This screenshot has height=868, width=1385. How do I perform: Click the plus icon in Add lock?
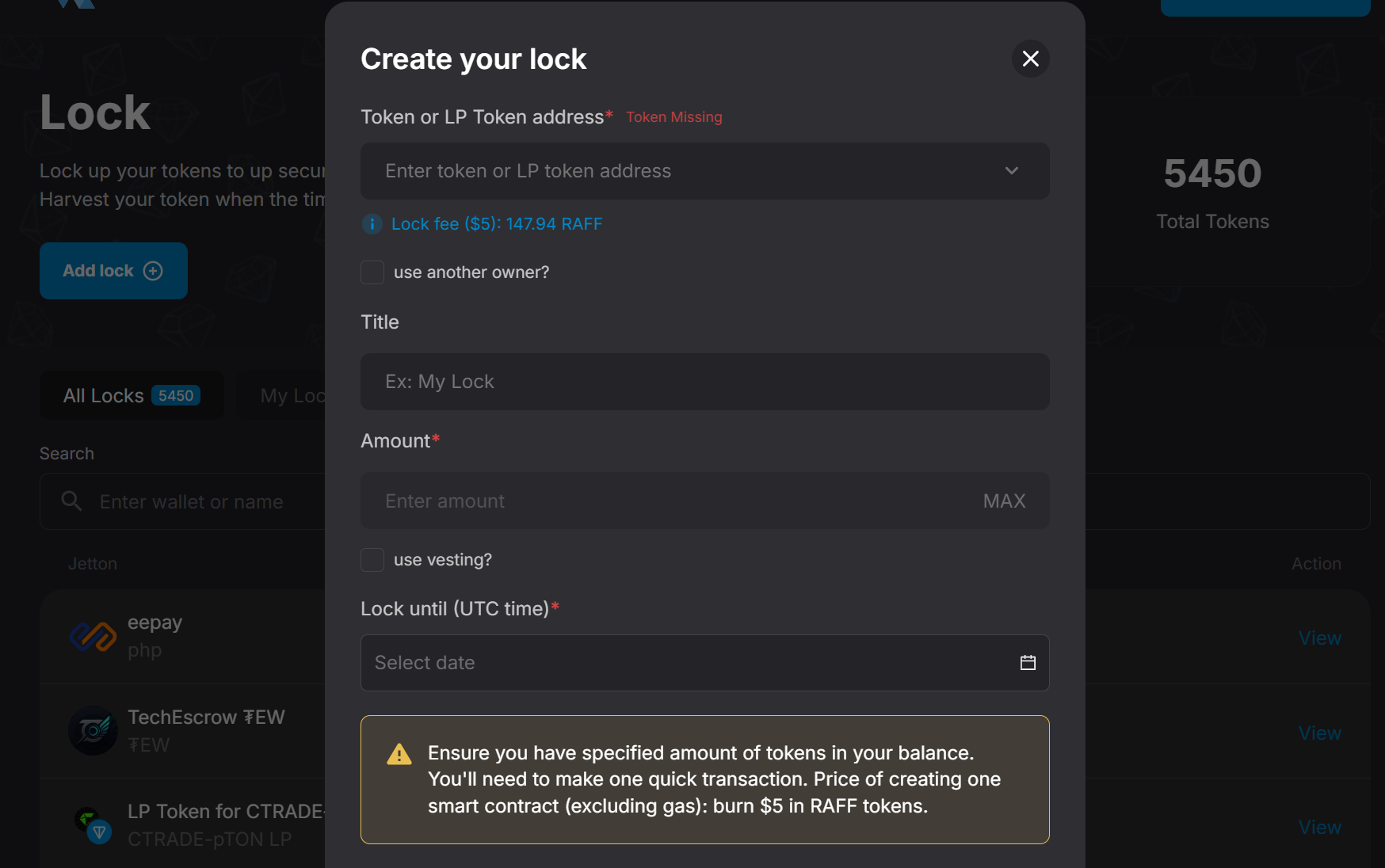(153, 271)
